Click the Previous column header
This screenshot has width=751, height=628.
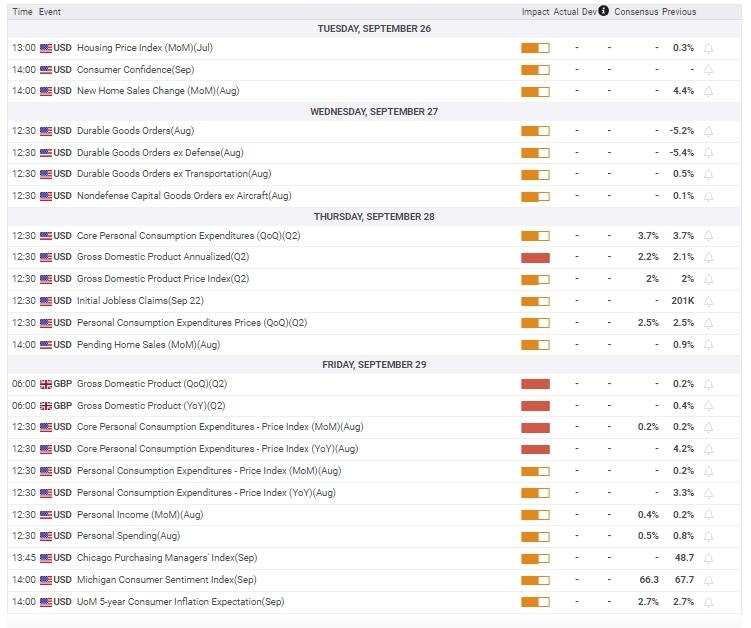click(679, 11)
